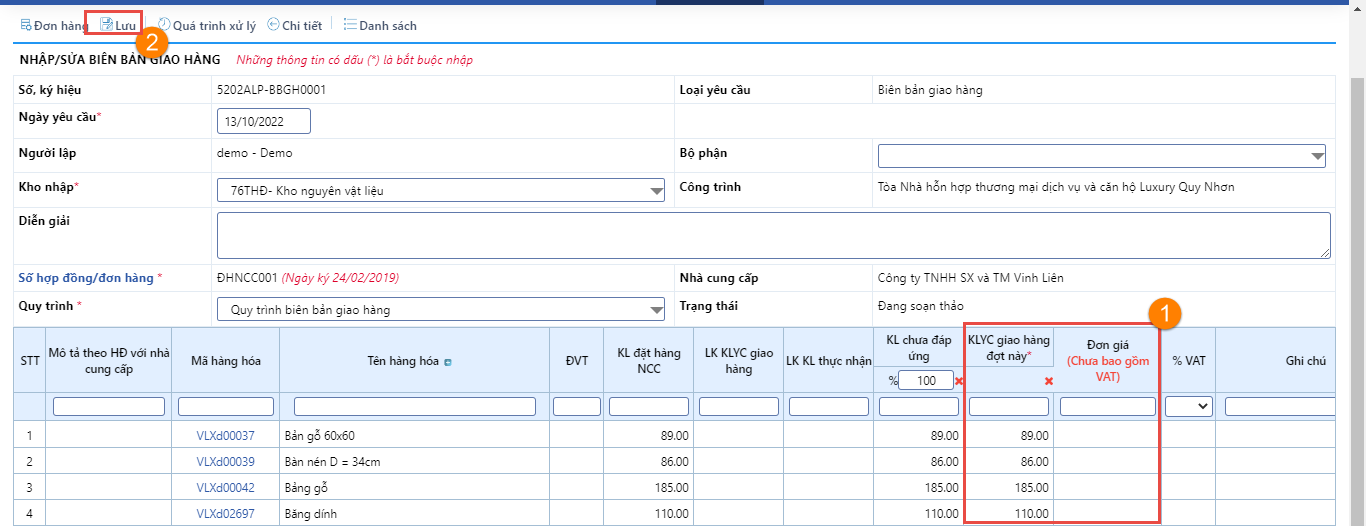
Task: Go to Chi tiết view
Action: pos(294,25)
